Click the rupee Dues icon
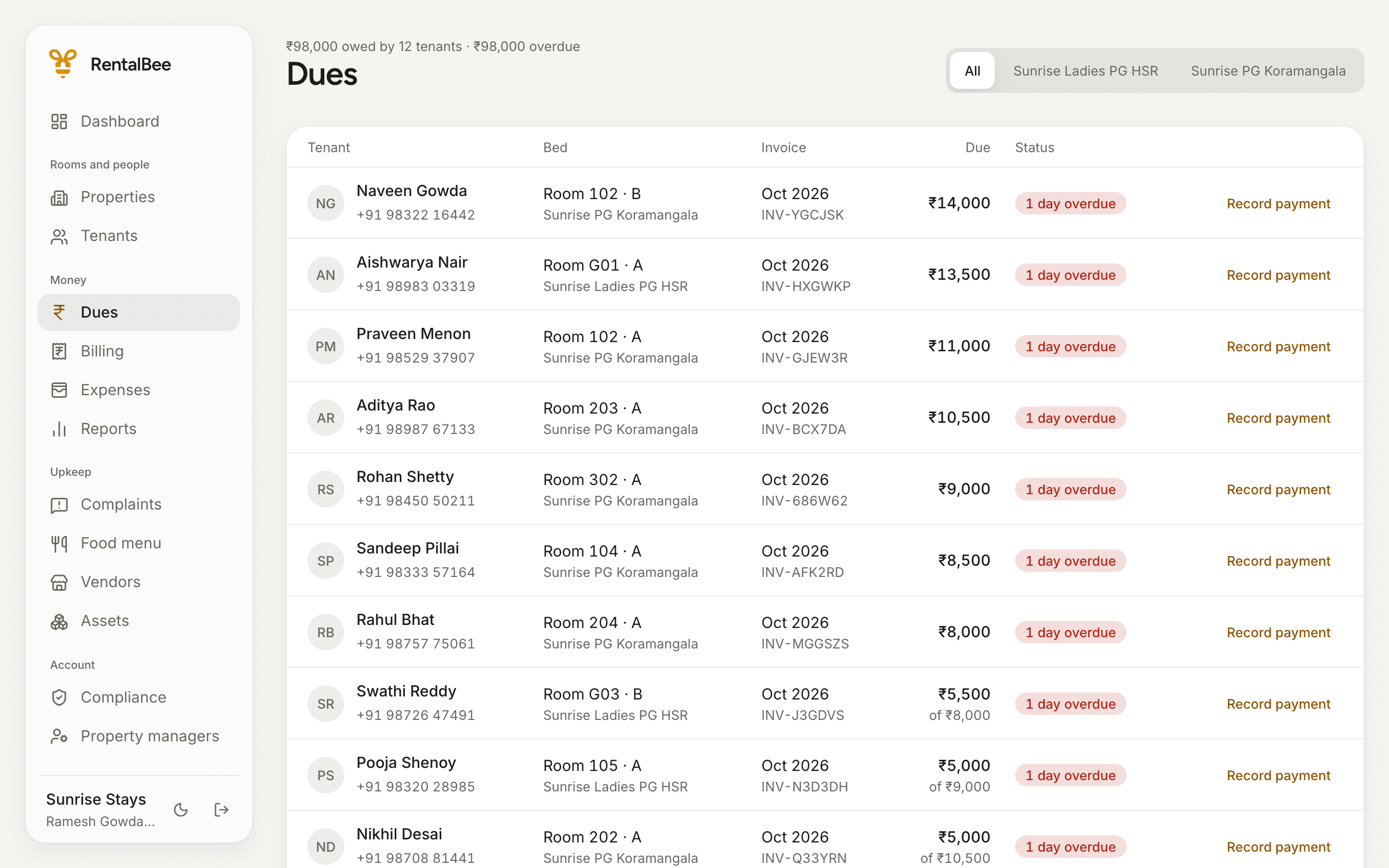 (x=59, y=312)
